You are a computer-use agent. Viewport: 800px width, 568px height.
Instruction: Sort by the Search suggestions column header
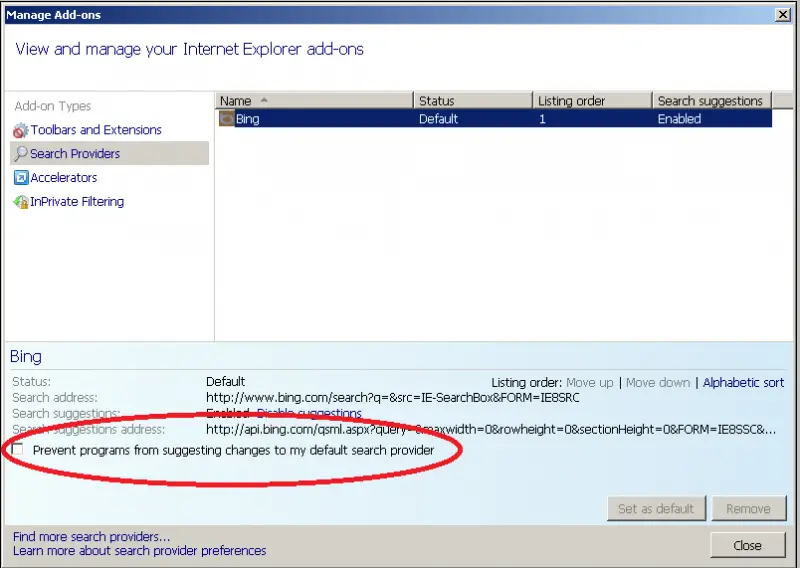click(712, 101)
